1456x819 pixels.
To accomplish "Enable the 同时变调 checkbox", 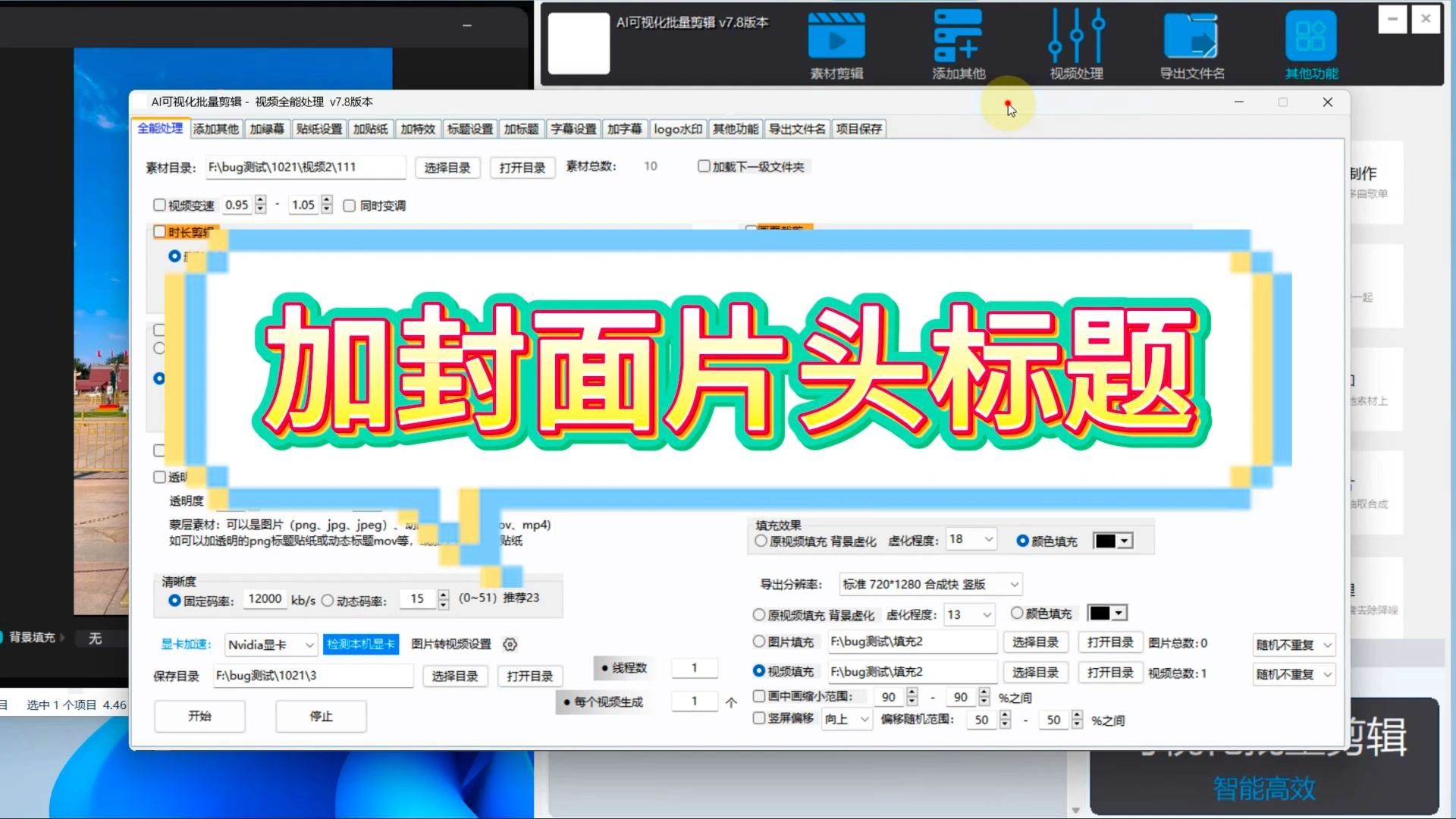I will tap(350, 206).
